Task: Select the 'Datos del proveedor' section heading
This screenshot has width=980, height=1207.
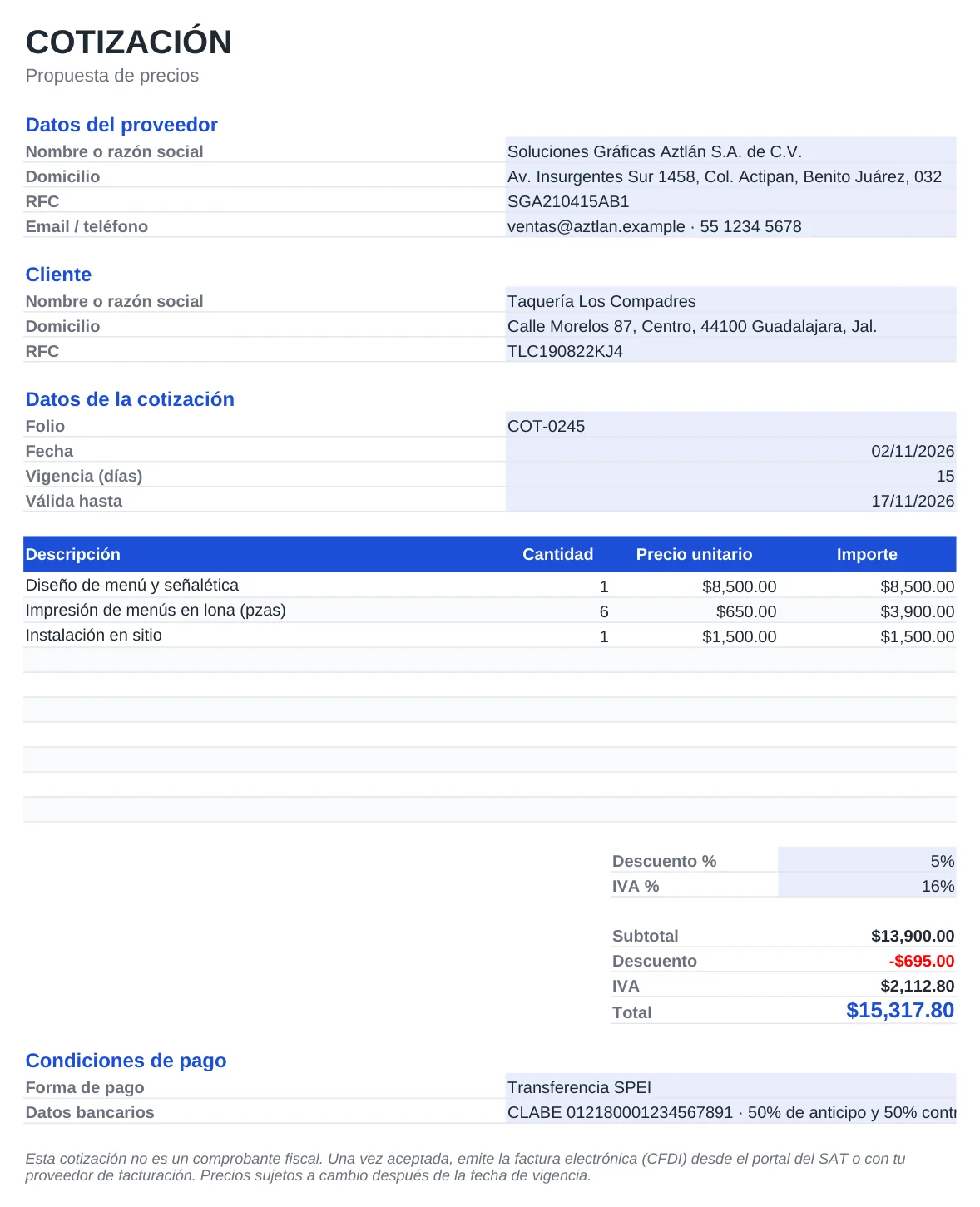Action: pyautogui.click(x=121, y=125)
